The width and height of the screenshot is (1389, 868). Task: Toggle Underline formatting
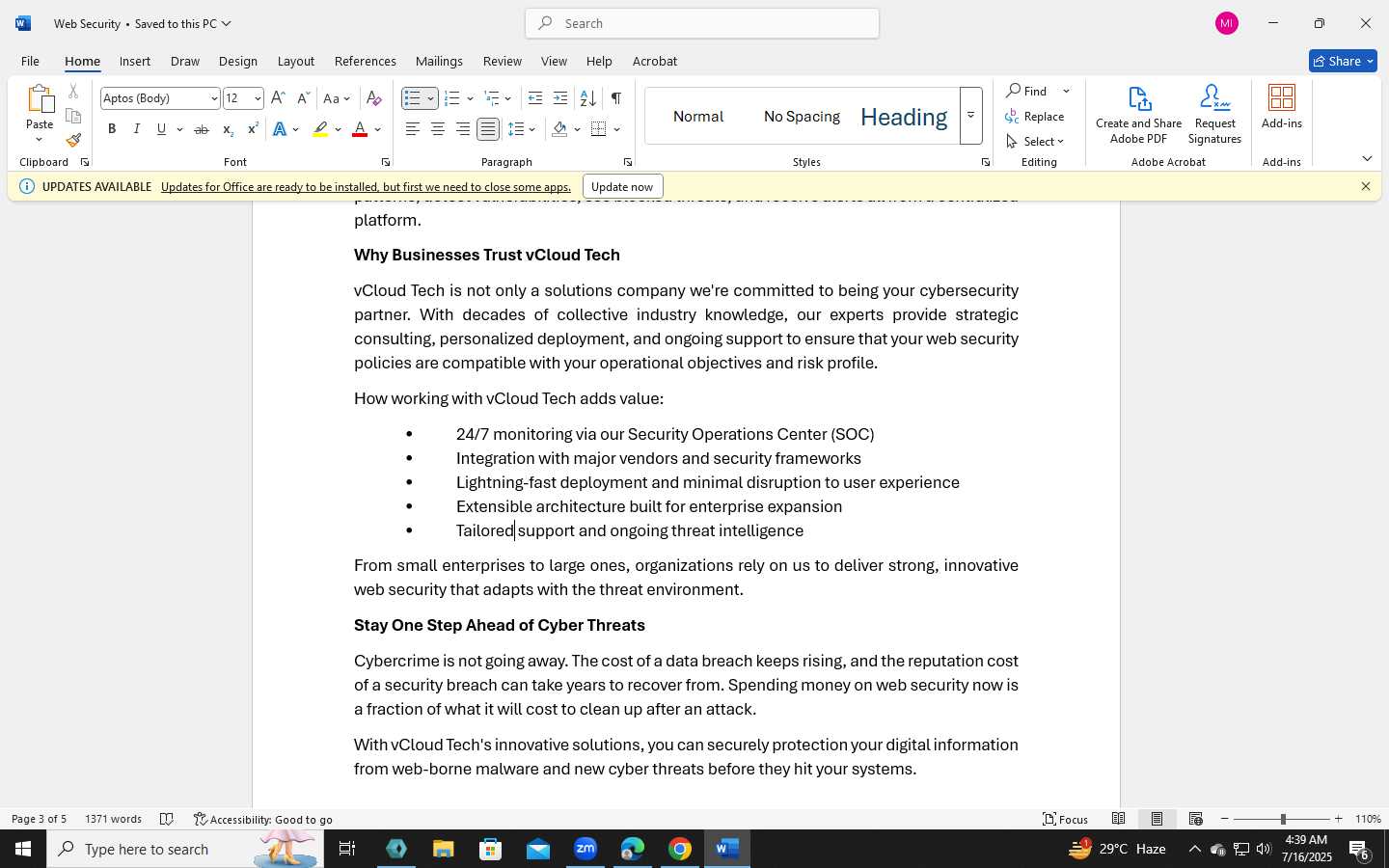point(162,129)
